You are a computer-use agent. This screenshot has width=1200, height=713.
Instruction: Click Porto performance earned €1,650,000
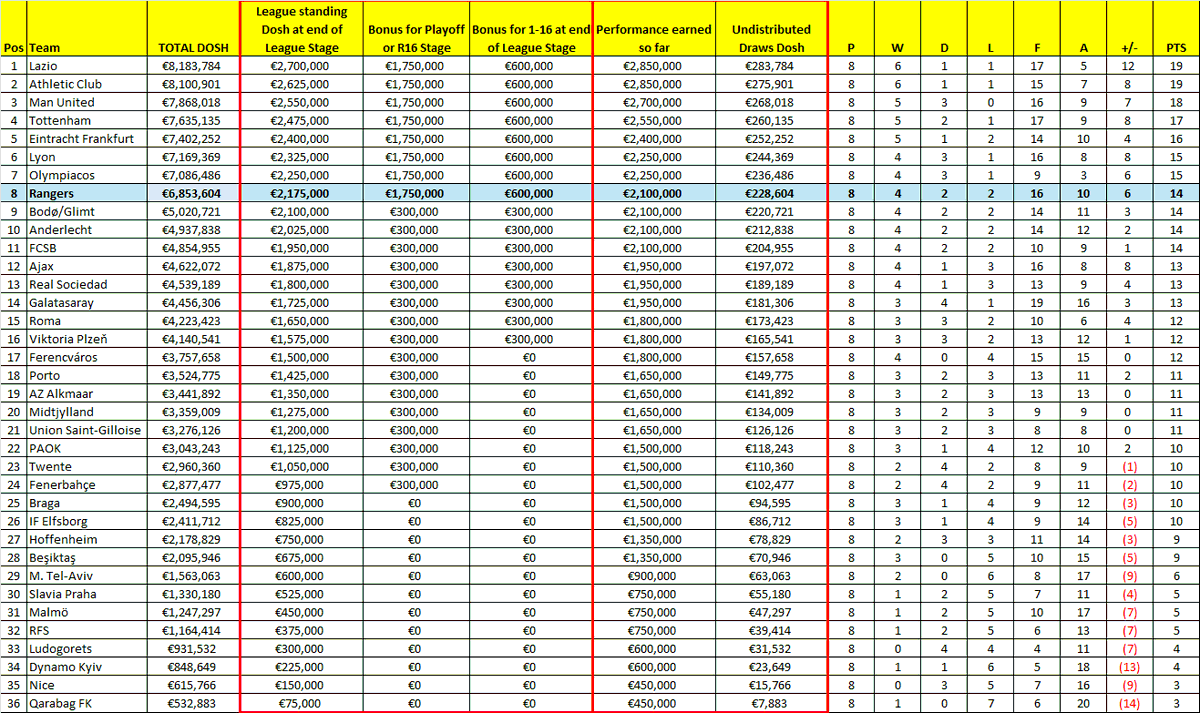click(x=653, y=375)
